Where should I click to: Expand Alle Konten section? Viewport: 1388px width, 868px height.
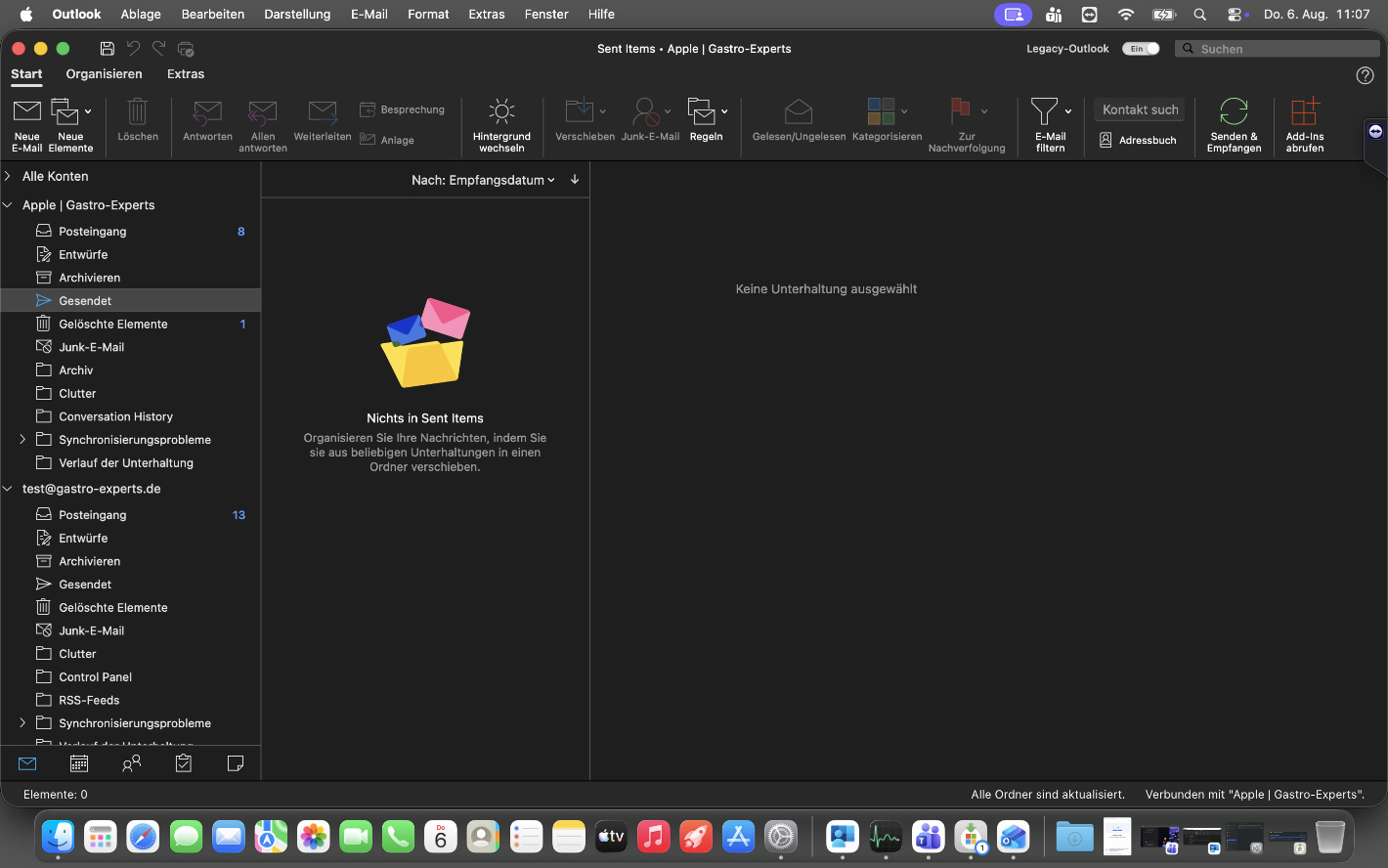tap(8, 176)
